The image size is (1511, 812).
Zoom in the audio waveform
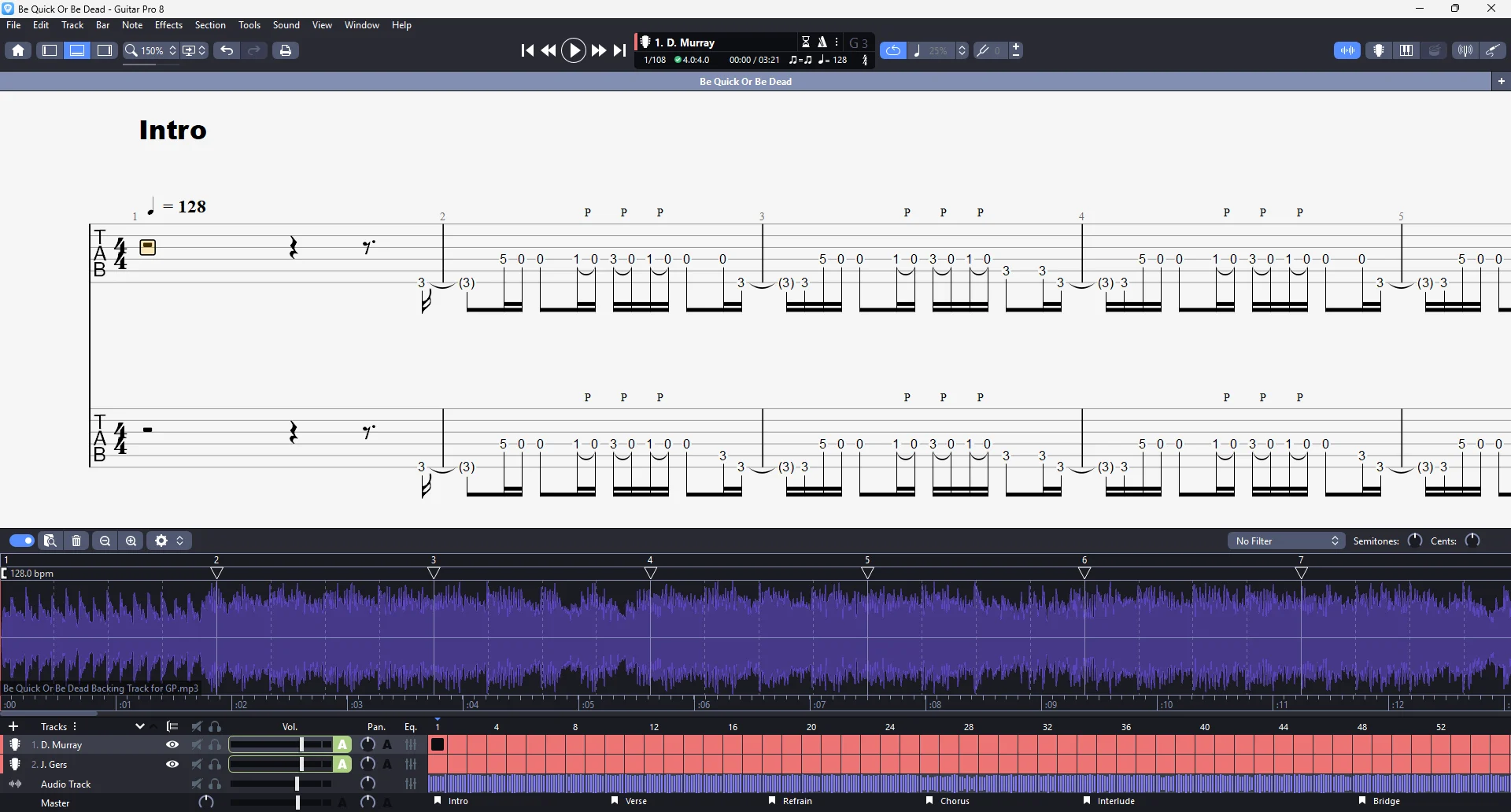131,541
